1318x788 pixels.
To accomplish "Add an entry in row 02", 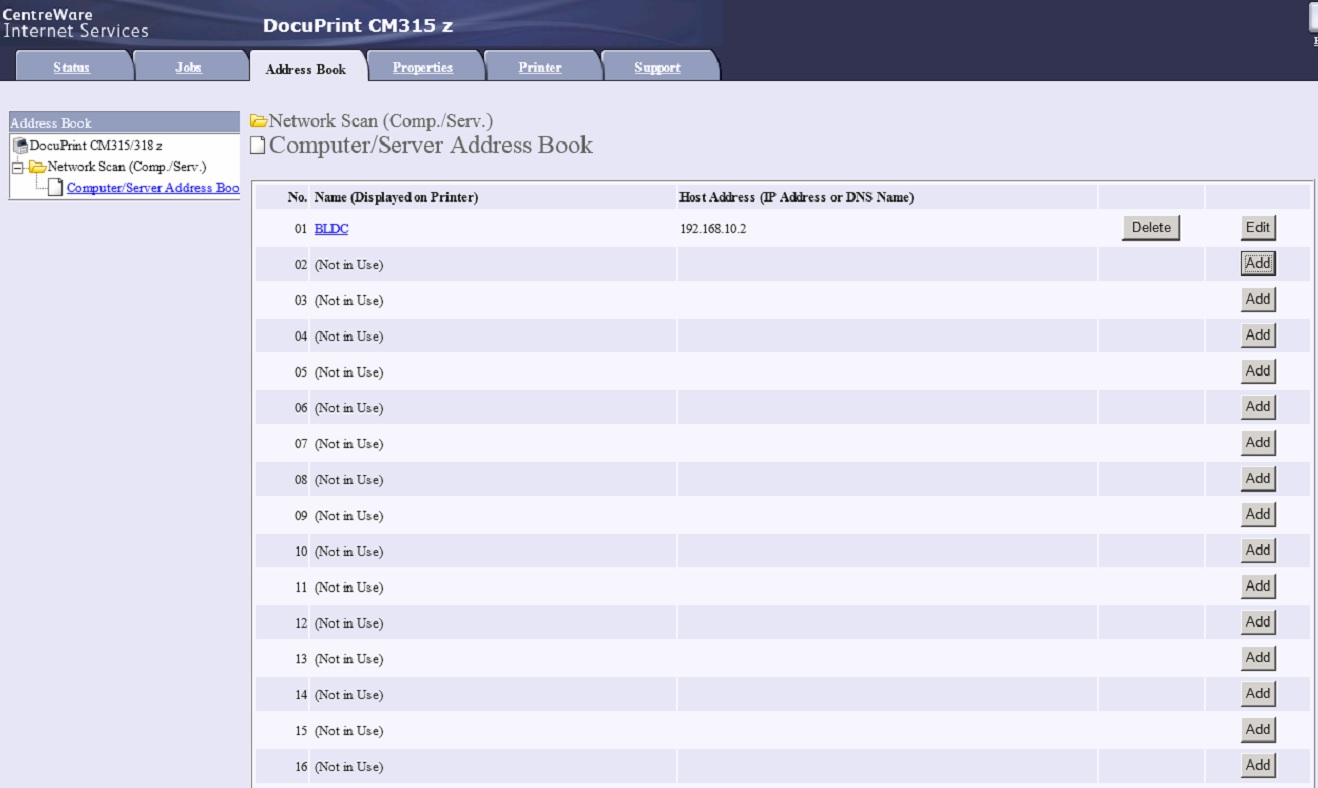I will [1258, 263].
